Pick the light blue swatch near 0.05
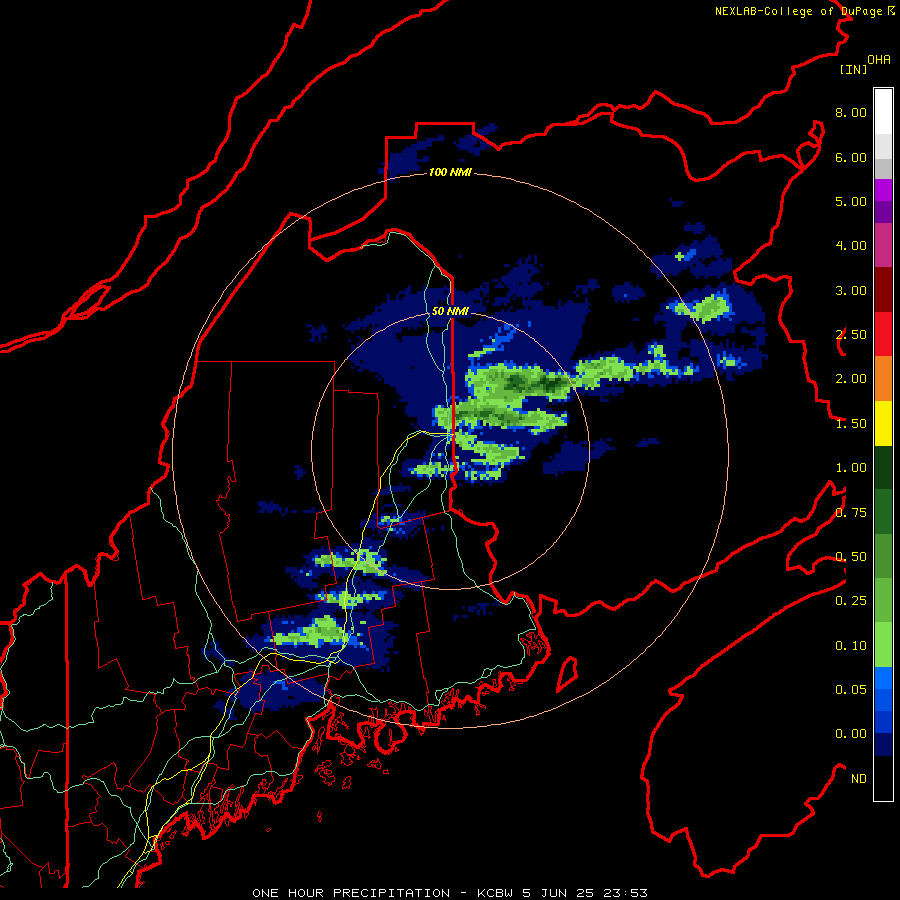This screenshot has width=900, height=900. (x=883, y=678)
